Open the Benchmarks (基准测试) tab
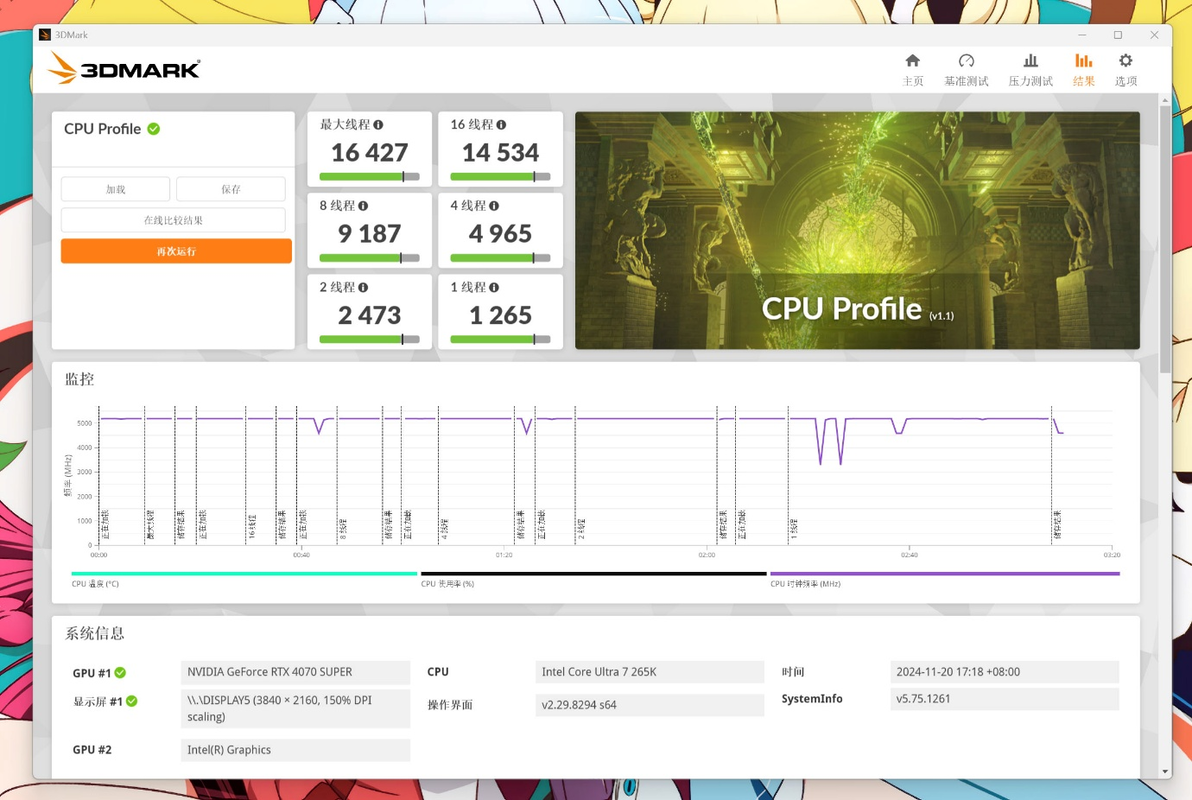The width and height of the screenshot is (1192, 800). coord(965,70)
